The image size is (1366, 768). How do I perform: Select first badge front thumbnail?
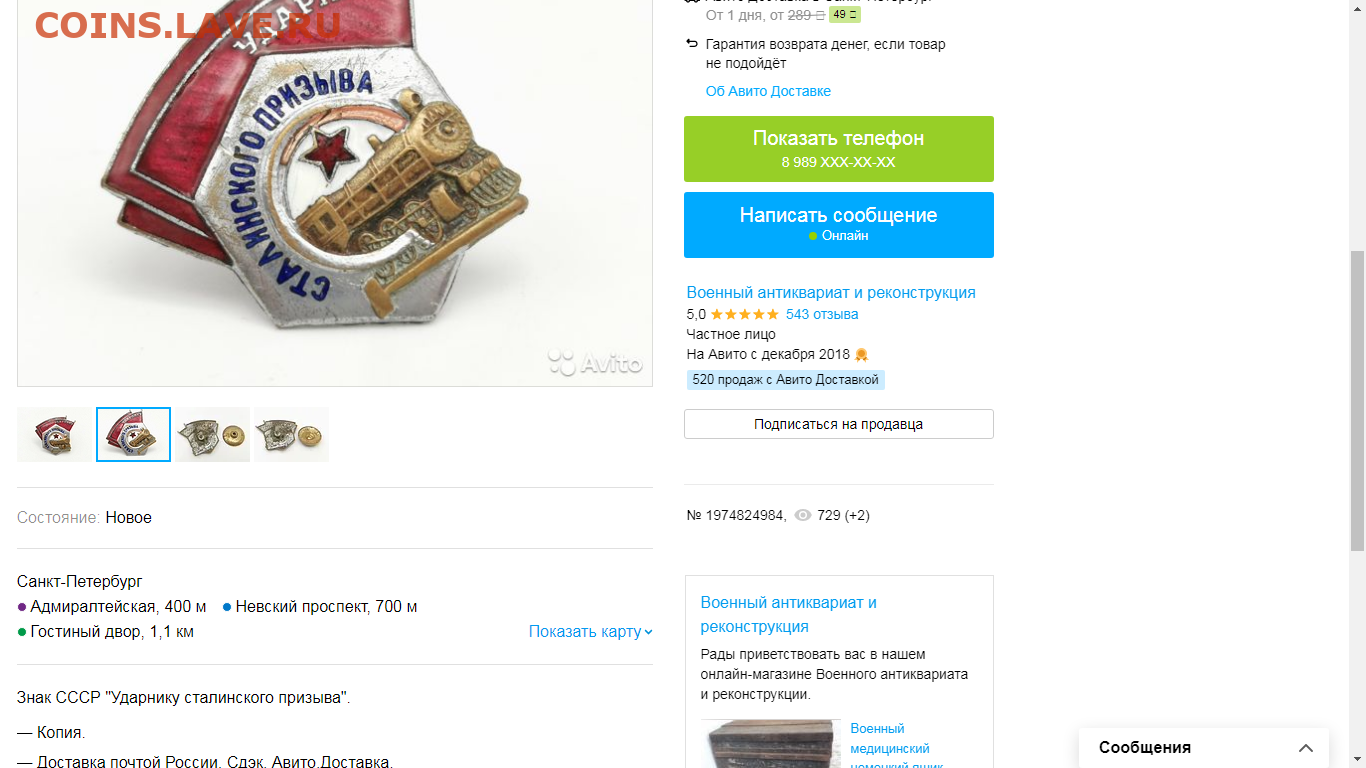point(55,435)
